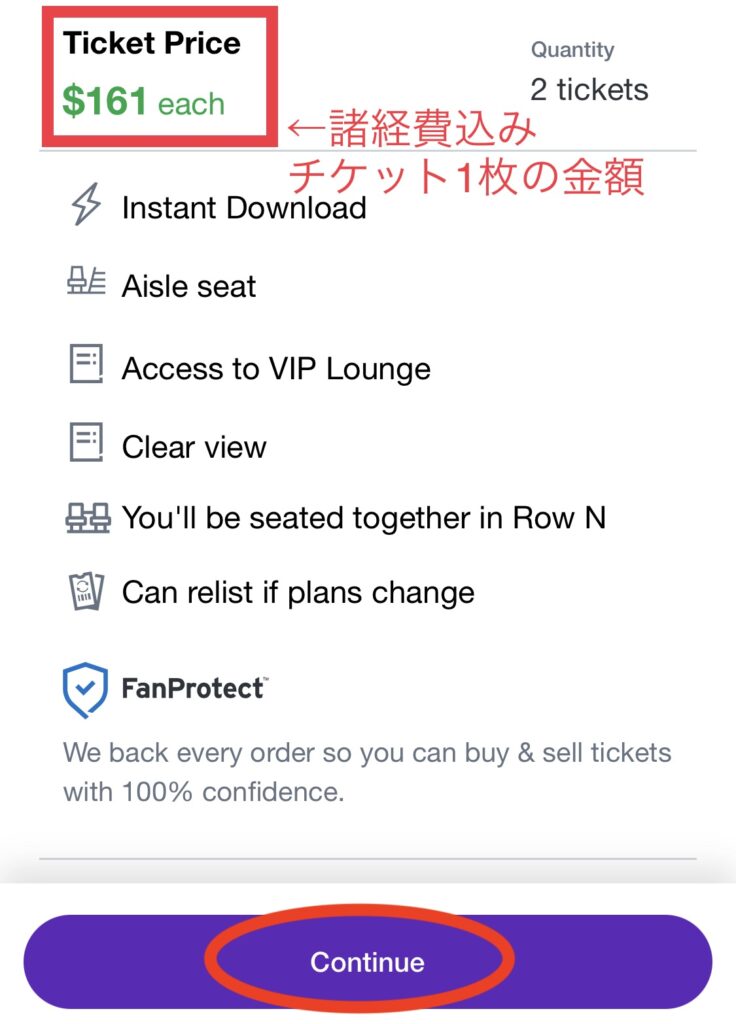The height and width of the screenshot is (1024, 736).
Task: Change the 2 tickets quantity
Action: coord(589,89)
